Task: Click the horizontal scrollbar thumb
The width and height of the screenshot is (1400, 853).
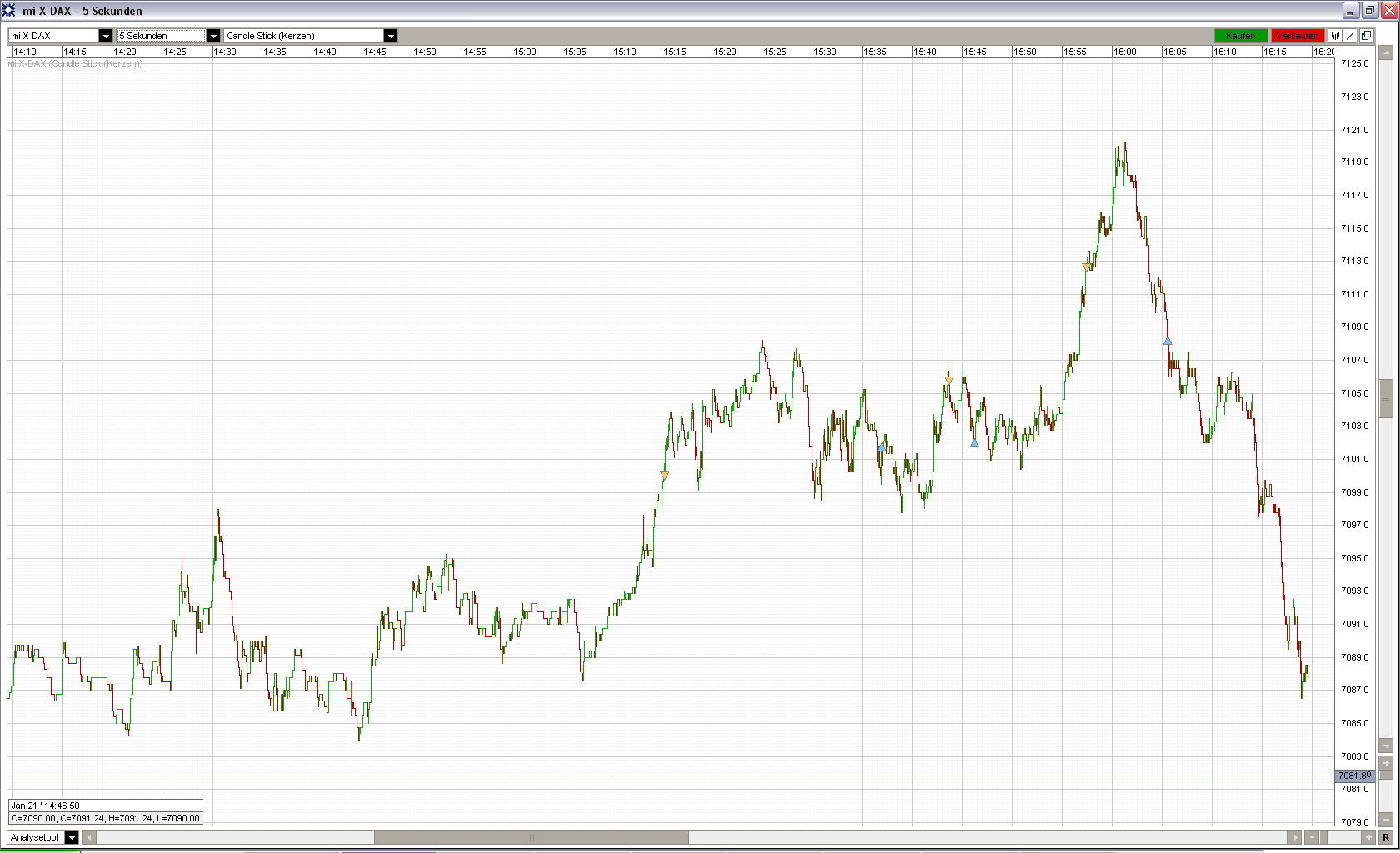Action: pyautogui.click(x=532, y=837)
